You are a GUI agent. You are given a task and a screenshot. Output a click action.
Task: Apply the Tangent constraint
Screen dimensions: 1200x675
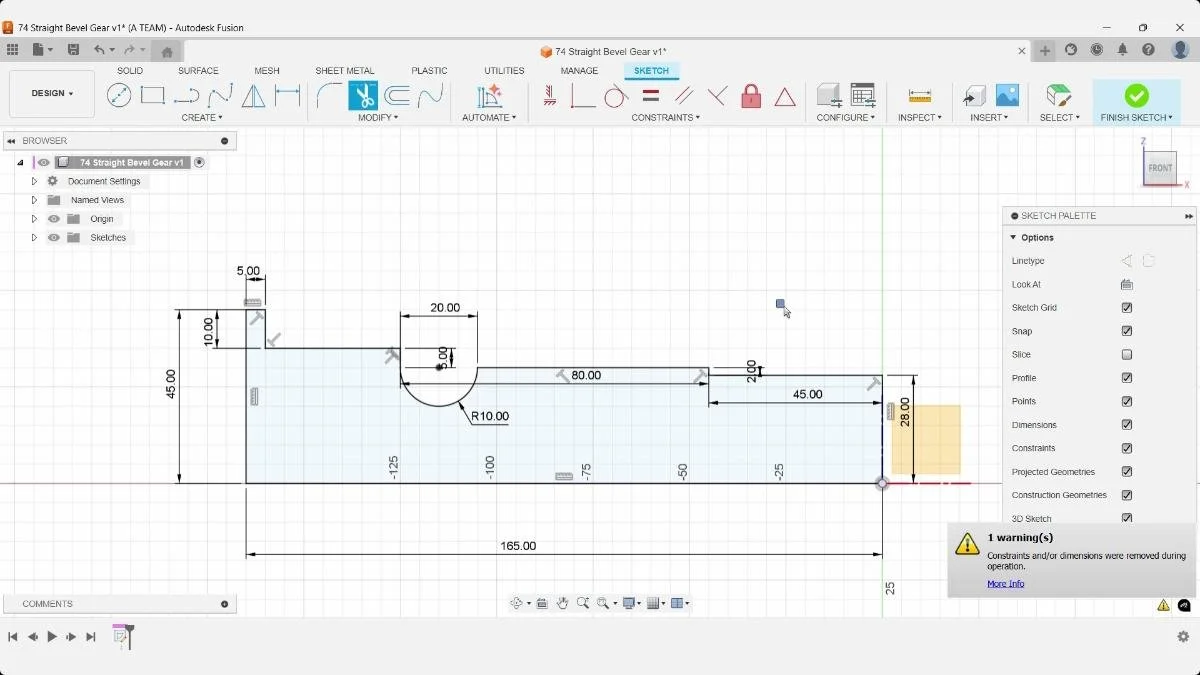tap(615, 96)
